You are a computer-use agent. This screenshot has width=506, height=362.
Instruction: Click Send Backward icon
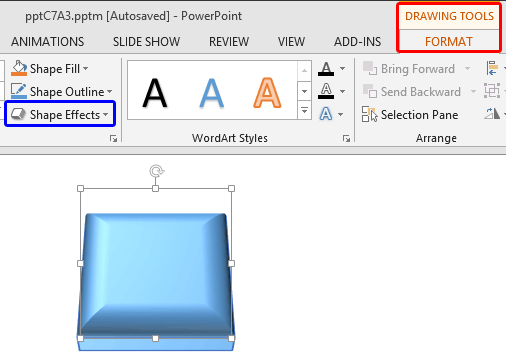pos(370,91)
